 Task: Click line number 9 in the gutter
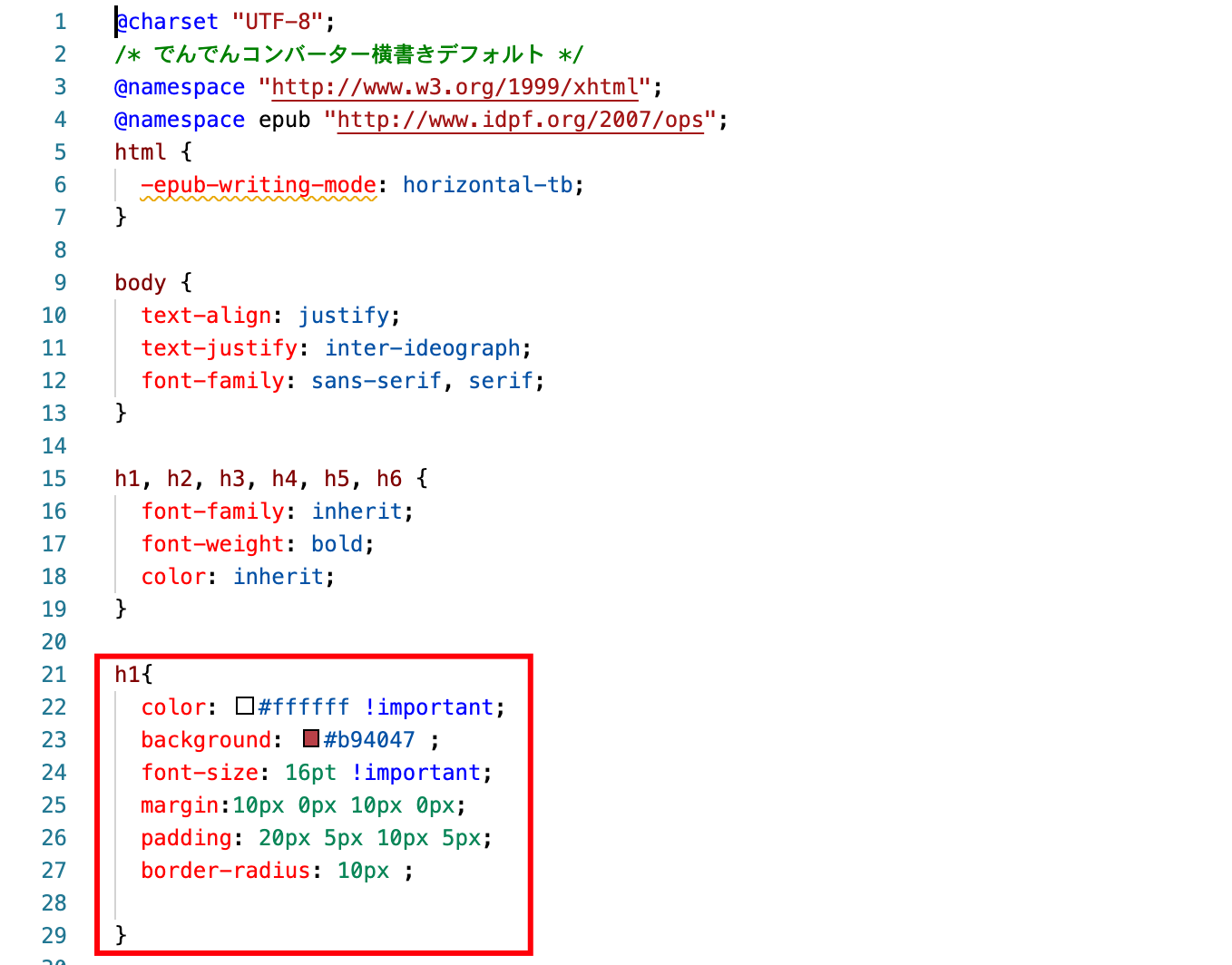pyautogui.click(x=61, y=283)
